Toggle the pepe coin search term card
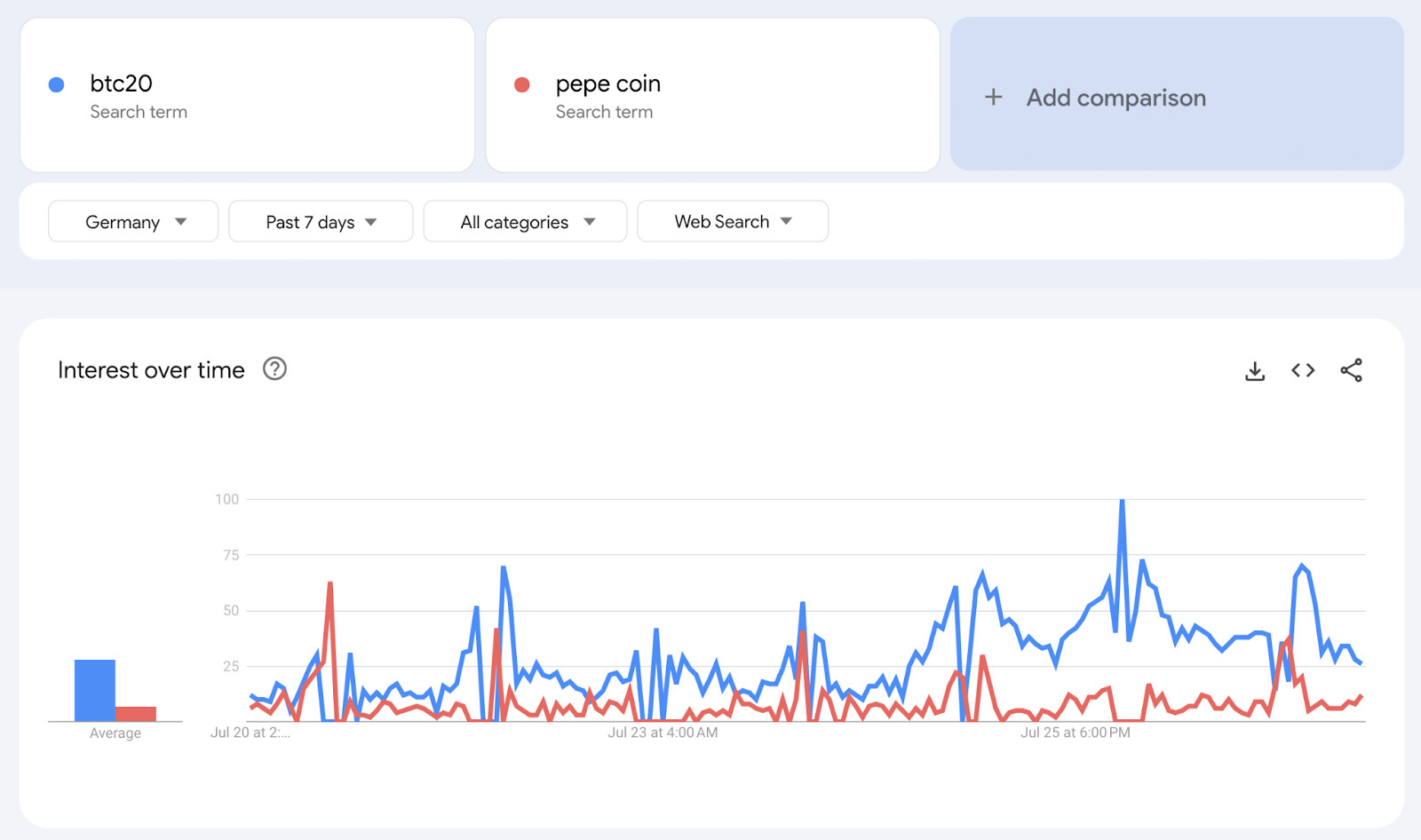1421x840 pixels. click(712, 95)
